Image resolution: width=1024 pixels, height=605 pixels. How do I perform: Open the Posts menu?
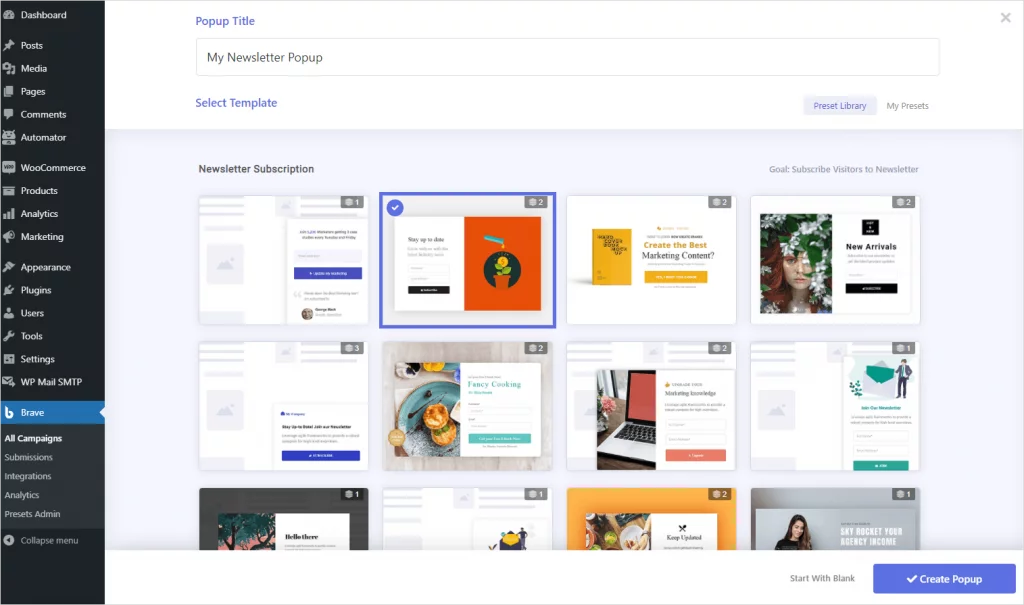click(52, 45)
